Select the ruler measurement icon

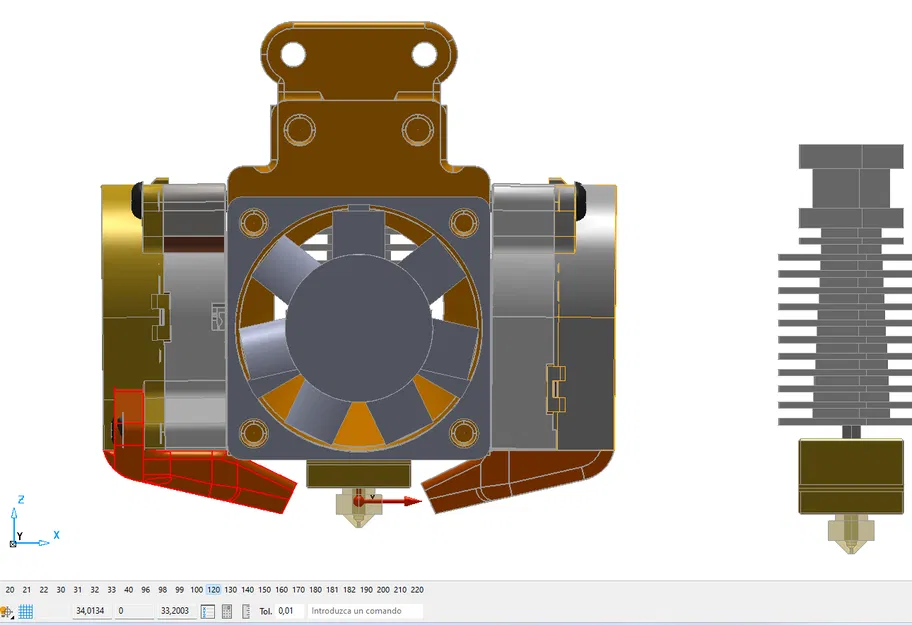click(x=246, y=611)
